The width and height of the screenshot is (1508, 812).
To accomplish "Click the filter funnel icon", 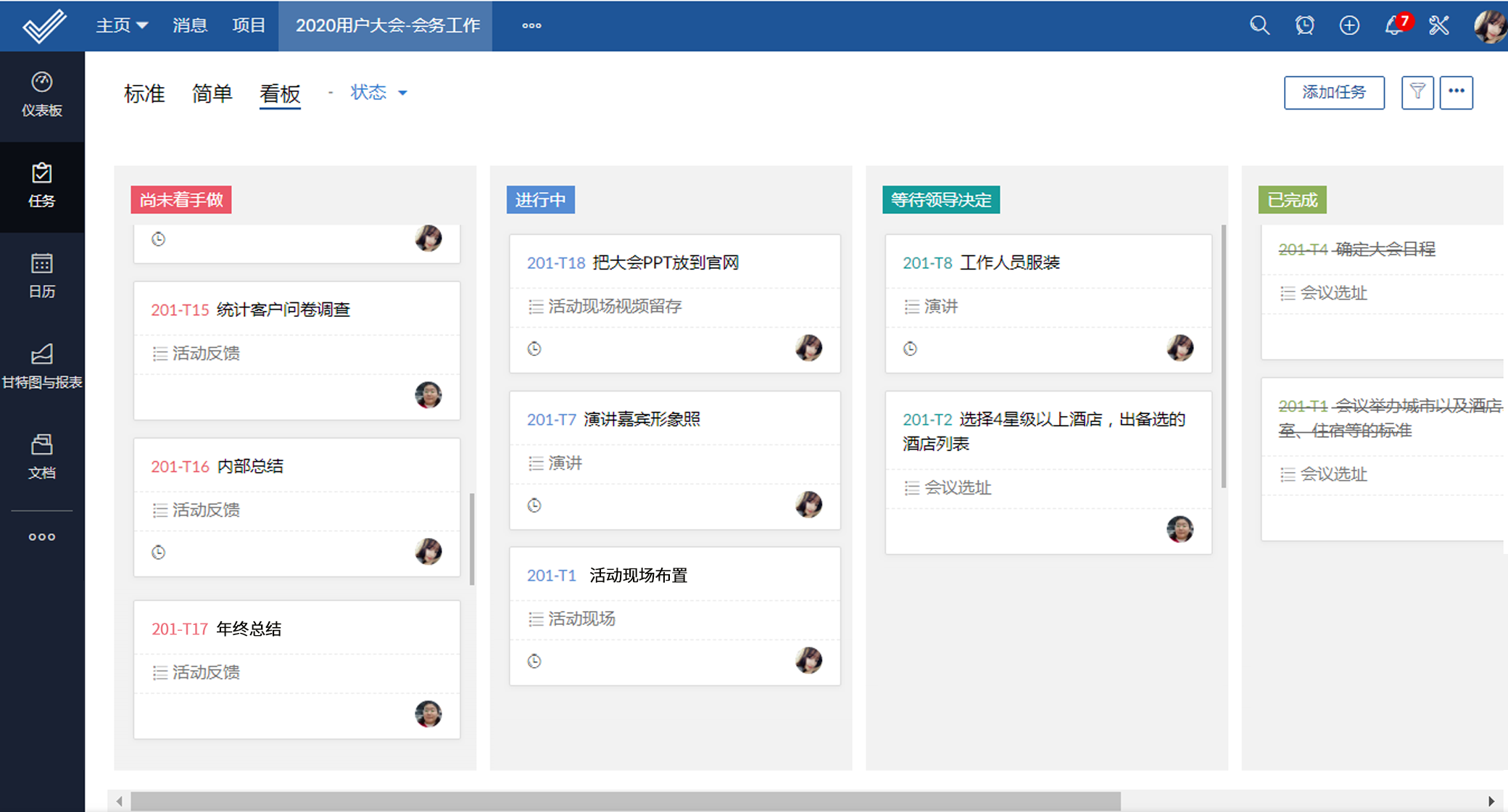I will point(1417,92).
